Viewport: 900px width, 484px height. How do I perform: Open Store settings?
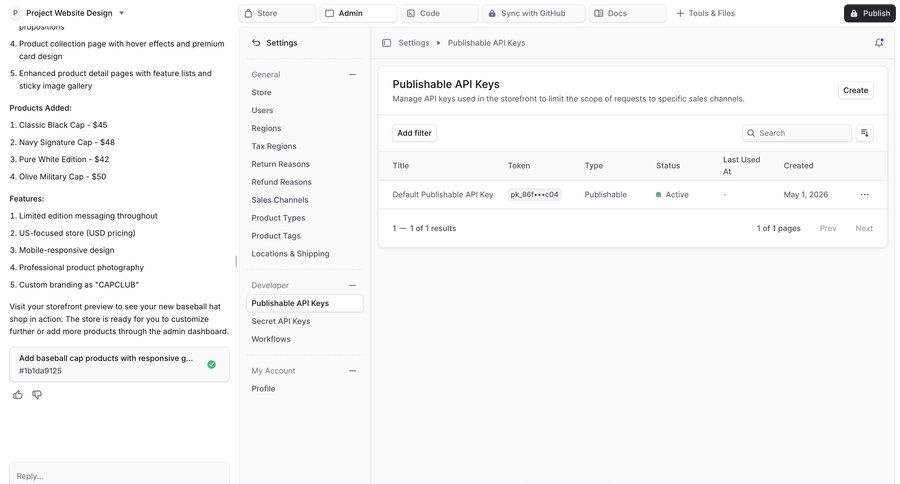pyautogui.click(x=261, y=92)
